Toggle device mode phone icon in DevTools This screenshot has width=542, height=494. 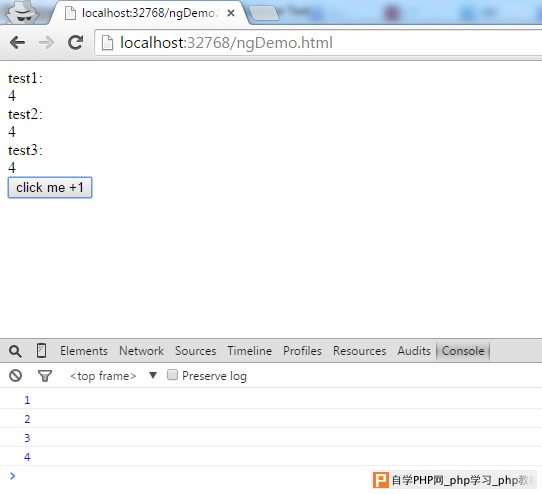pyautogui.click(x=41, y=350)
